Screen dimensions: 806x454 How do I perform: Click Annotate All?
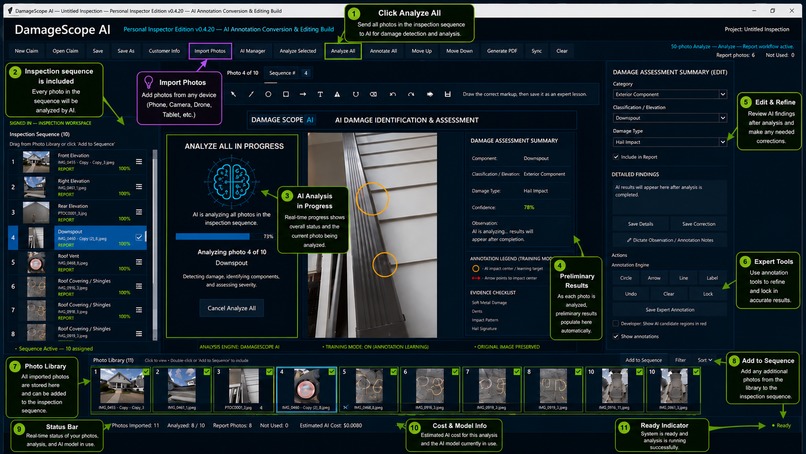383,51
